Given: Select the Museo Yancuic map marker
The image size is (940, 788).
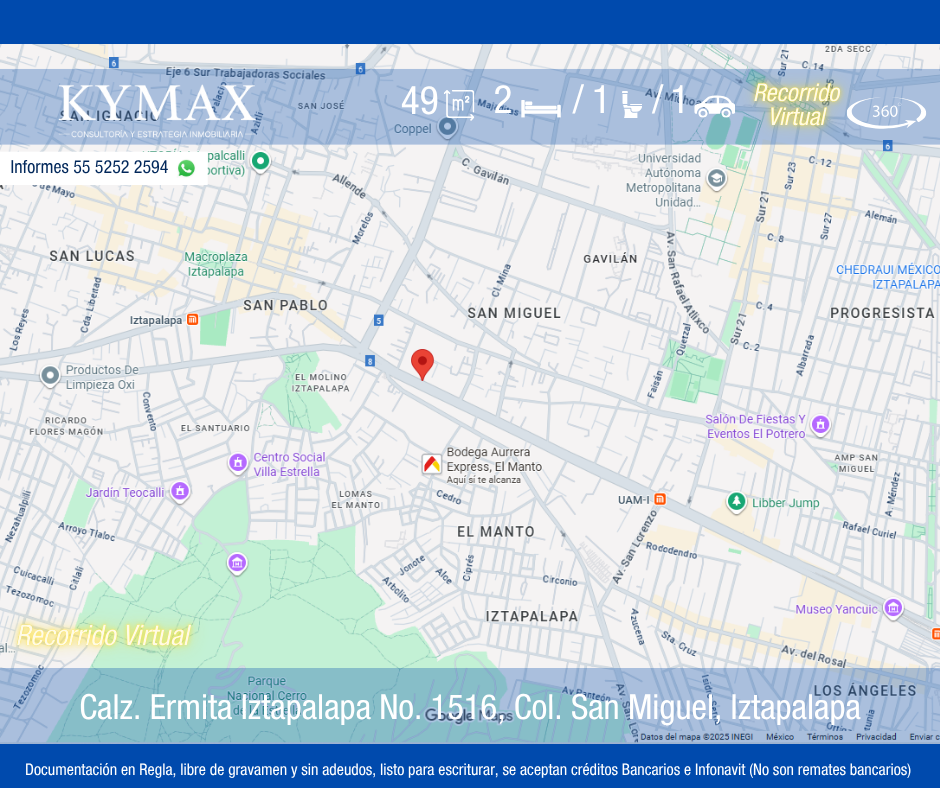Looking at the screenshot, I should click(893, 608).
